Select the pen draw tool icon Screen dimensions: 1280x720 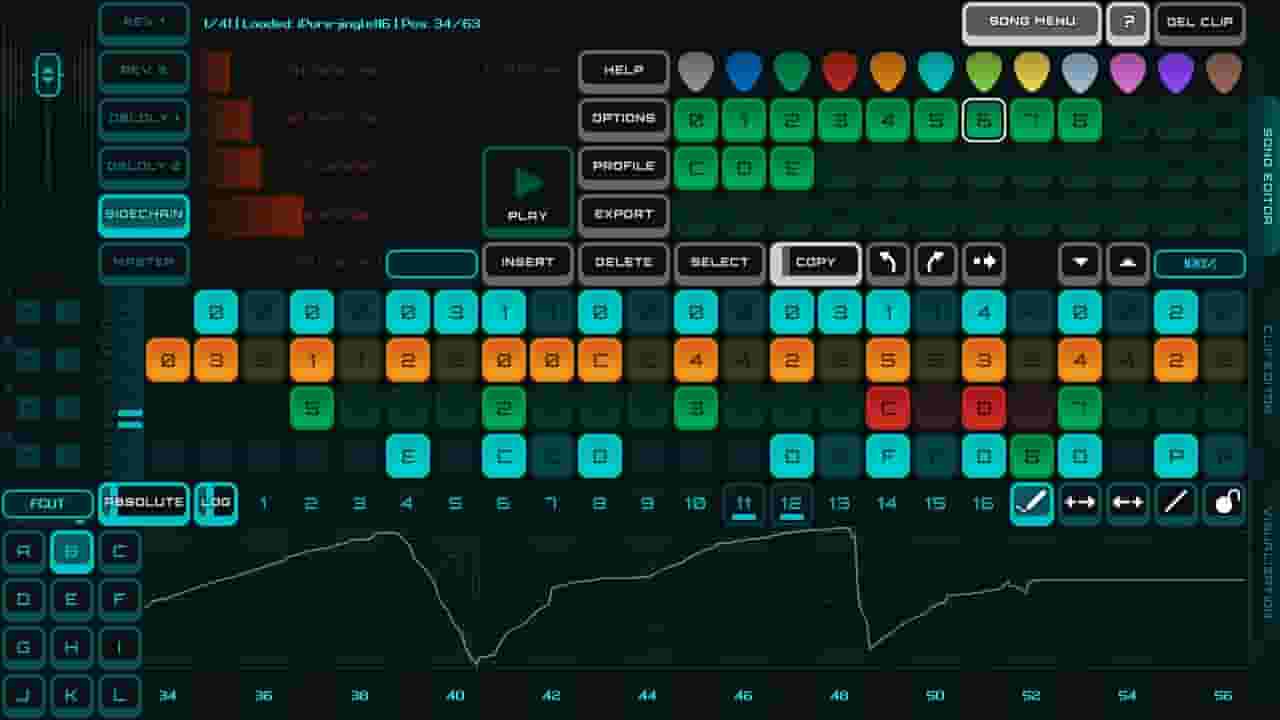click(1031, 504)
